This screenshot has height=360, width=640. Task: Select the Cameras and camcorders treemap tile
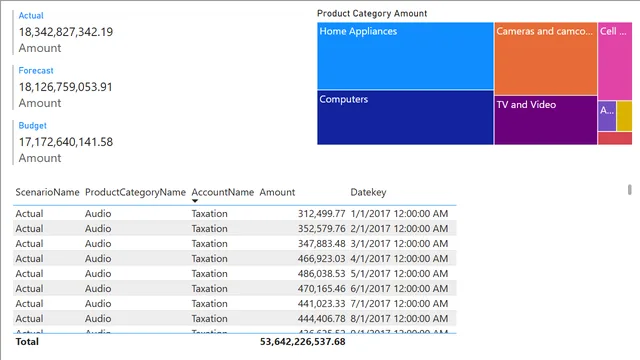click(546, 58)
